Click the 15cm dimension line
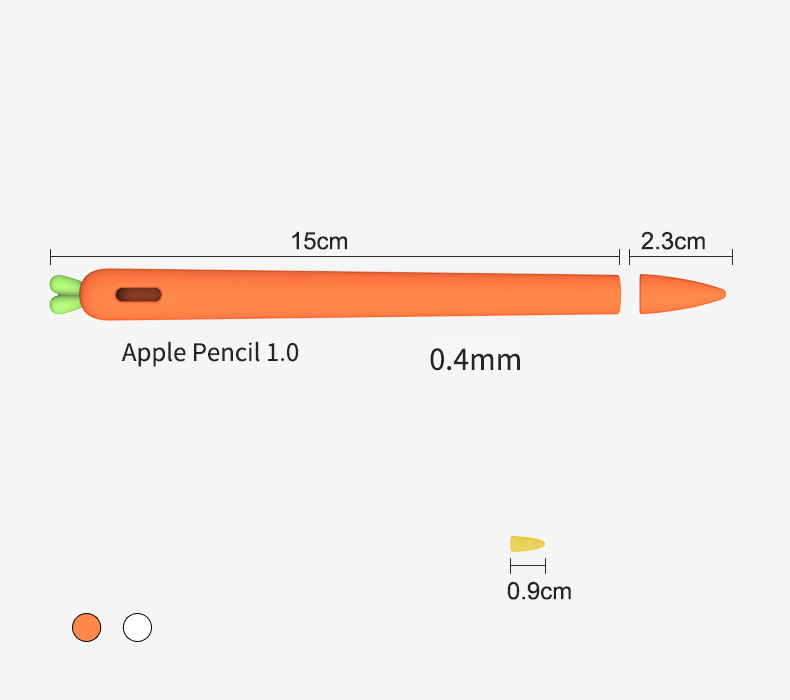 [x=335, y=257]
